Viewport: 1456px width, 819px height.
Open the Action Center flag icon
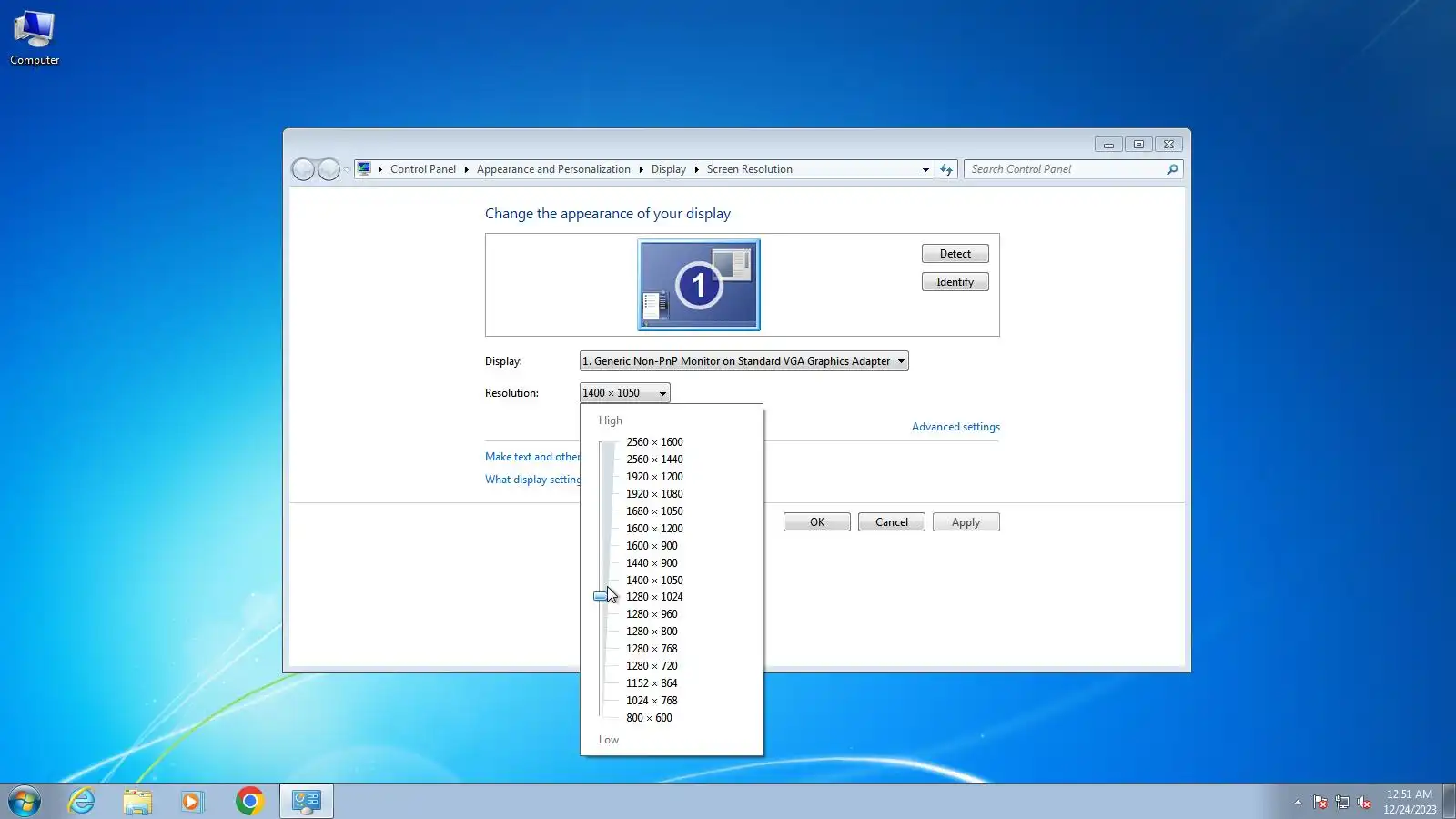coord(1320,802)
